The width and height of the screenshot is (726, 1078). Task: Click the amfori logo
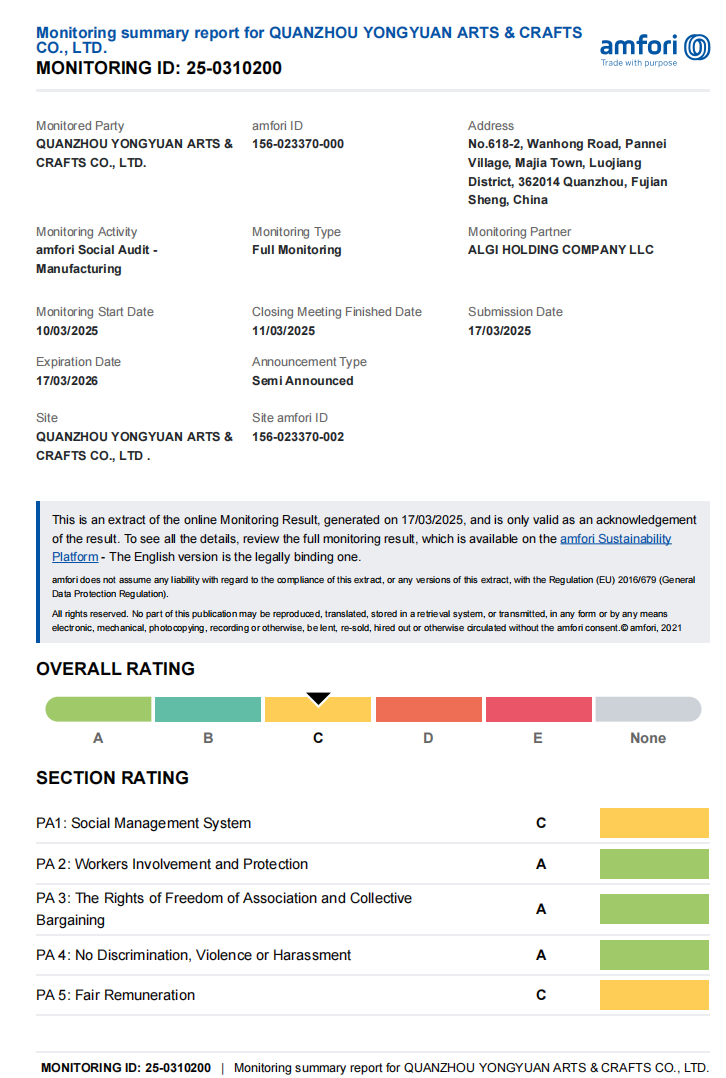pyautogui.click(x=655, y=50)
